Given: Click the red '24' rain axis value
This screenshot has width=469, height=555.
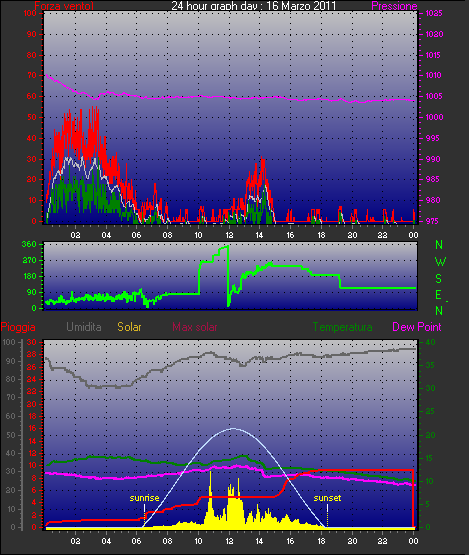Looking at the screenshot, I should click(32, 379).
